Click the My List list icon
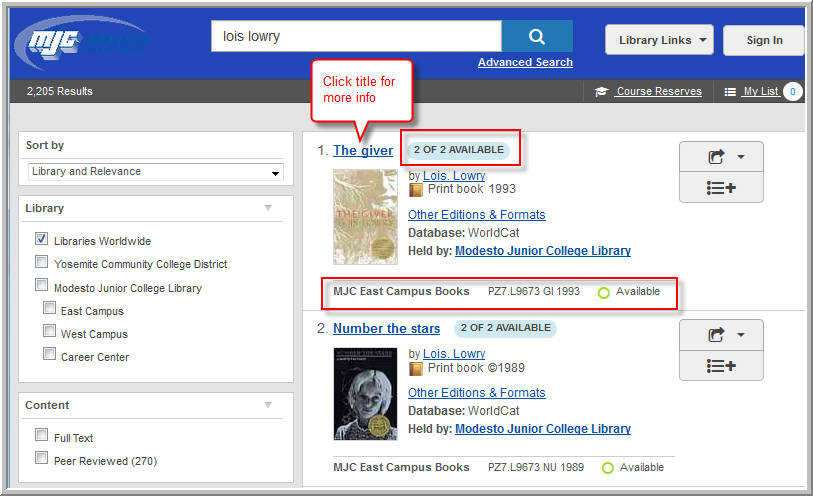 coord(730,92)
